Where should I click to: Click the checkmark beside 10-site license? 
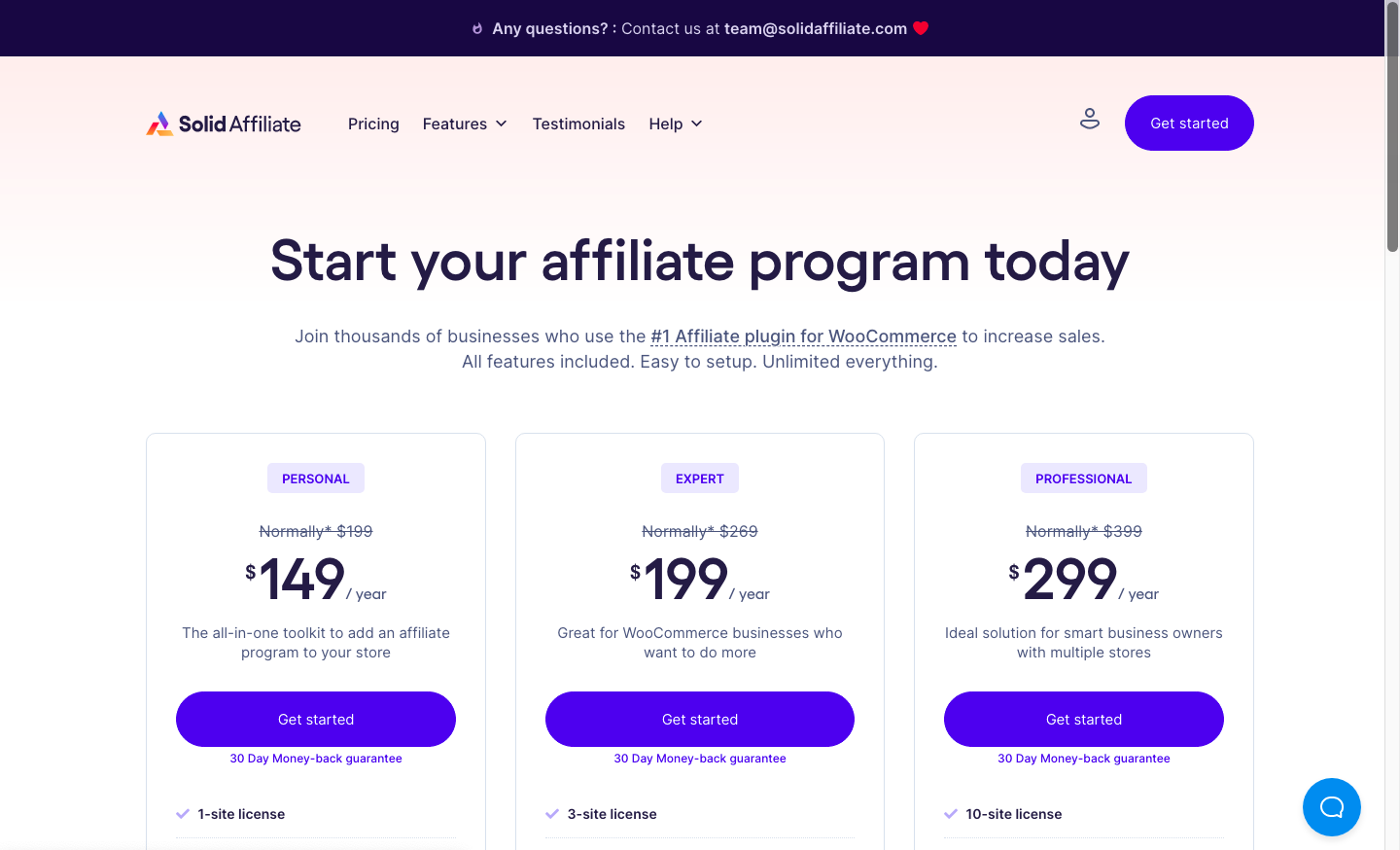point(951,814)
